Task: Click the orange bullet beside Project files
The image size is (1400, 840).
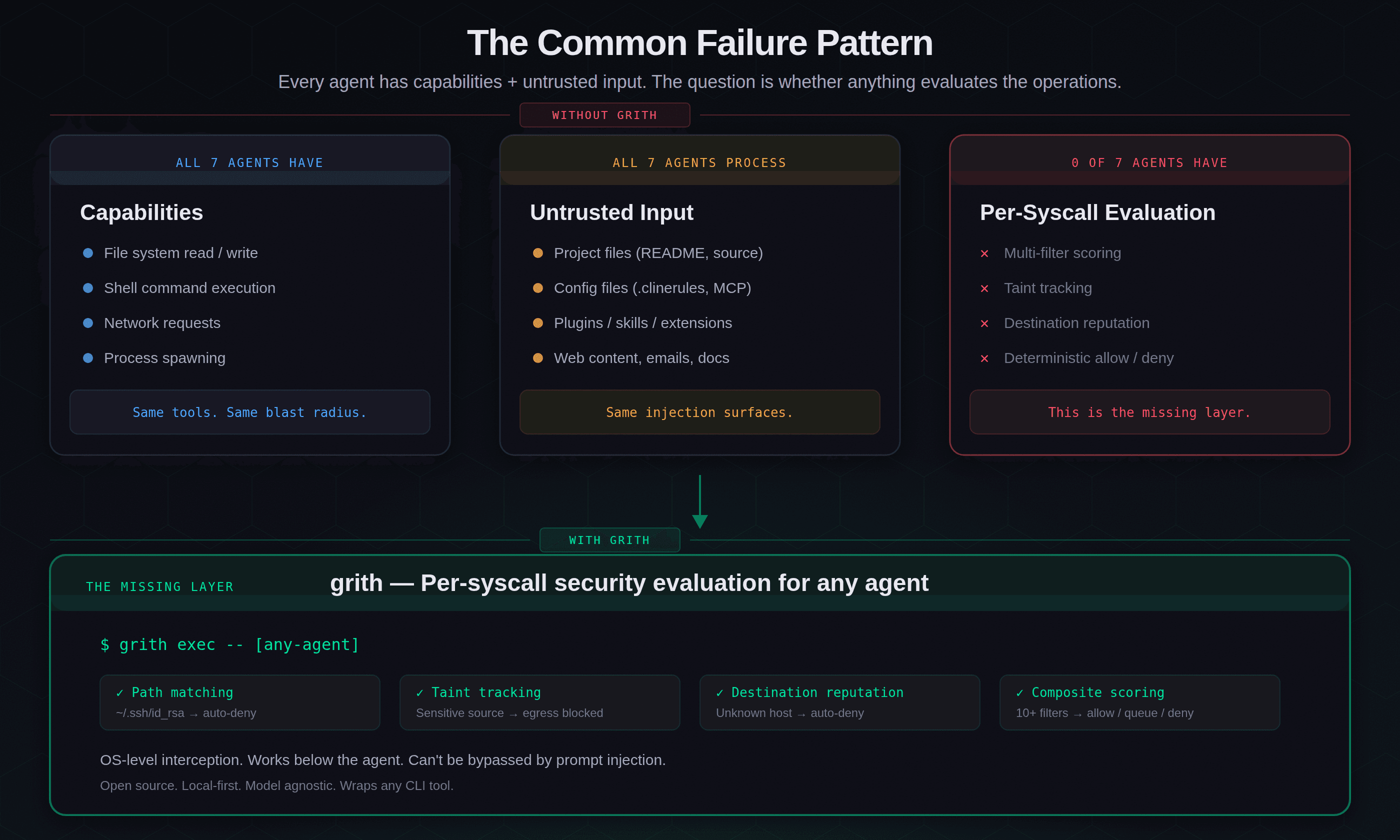Action: [537, 253]
